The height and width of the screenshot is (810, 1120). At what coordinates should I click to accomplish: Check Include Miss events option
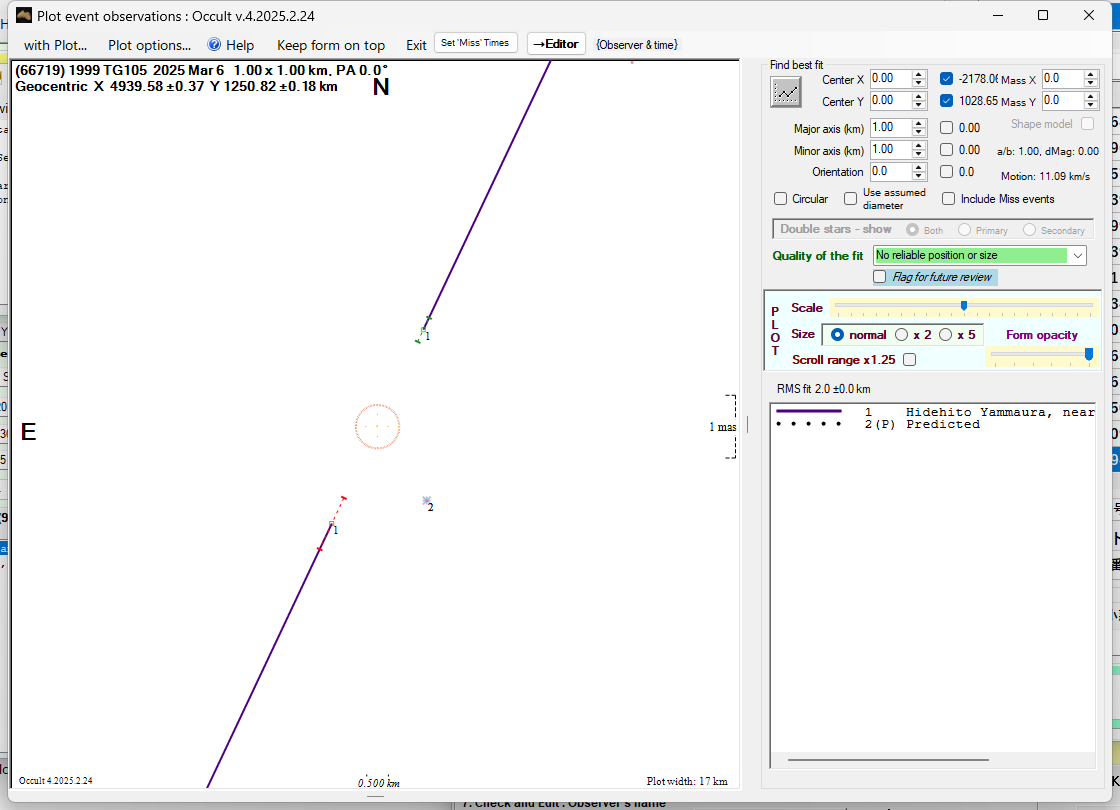[948, 199]
